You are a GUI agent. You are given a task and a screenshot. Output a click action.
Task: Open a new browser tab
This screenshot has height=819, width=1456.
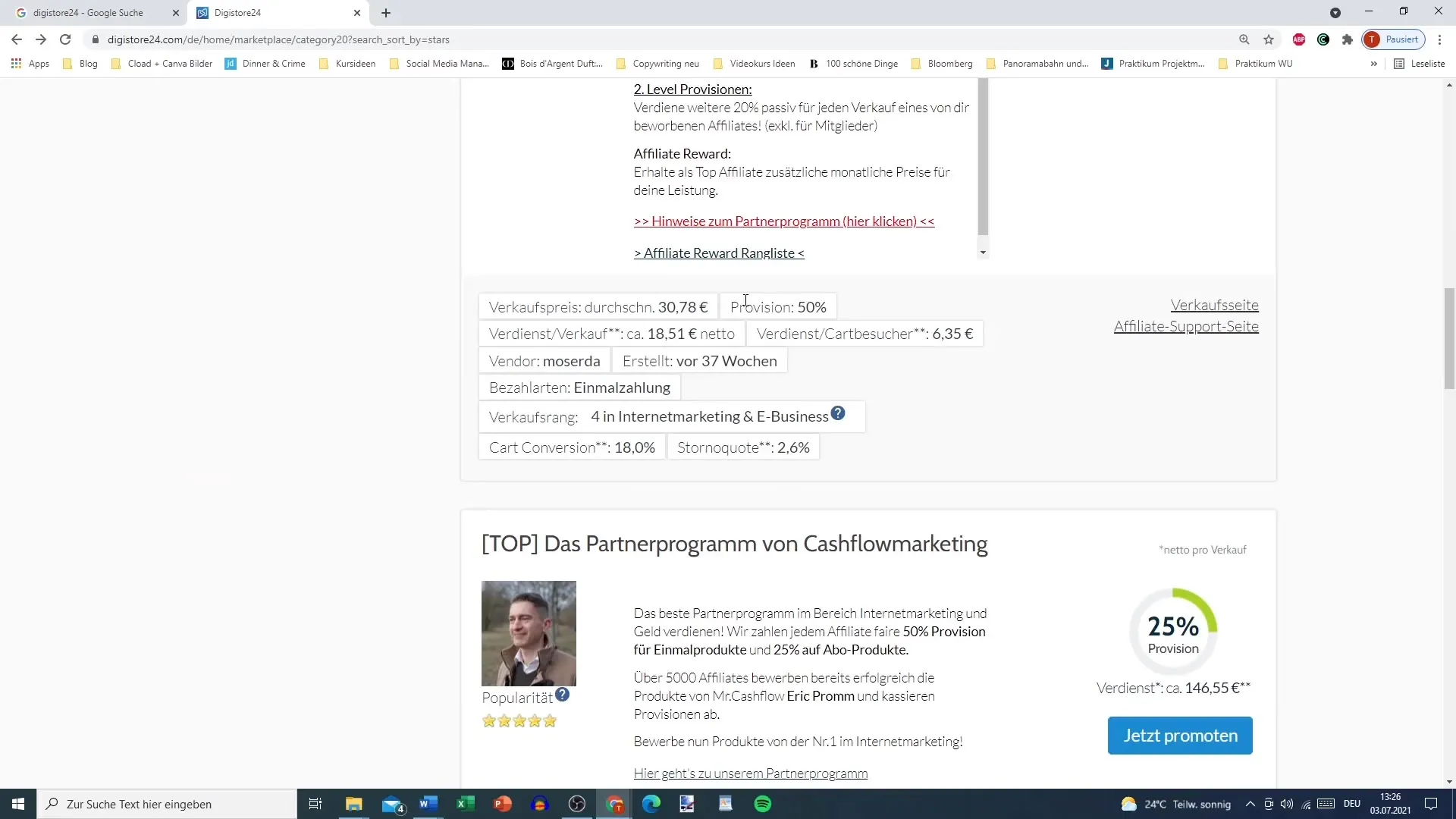click(x=386, y=13)
